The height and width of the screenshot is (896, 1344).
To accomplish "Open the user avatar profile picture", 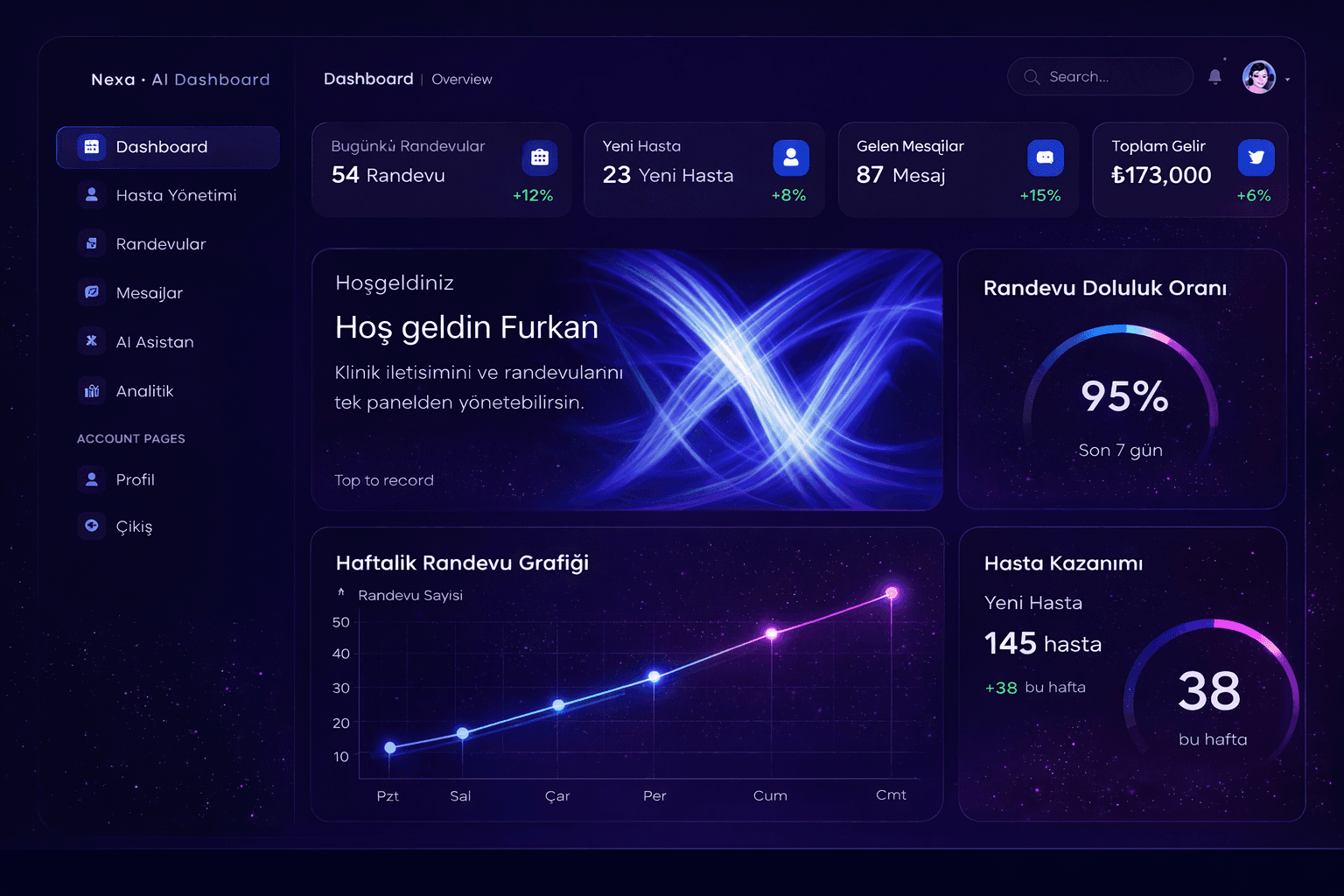I will 1259,77.
